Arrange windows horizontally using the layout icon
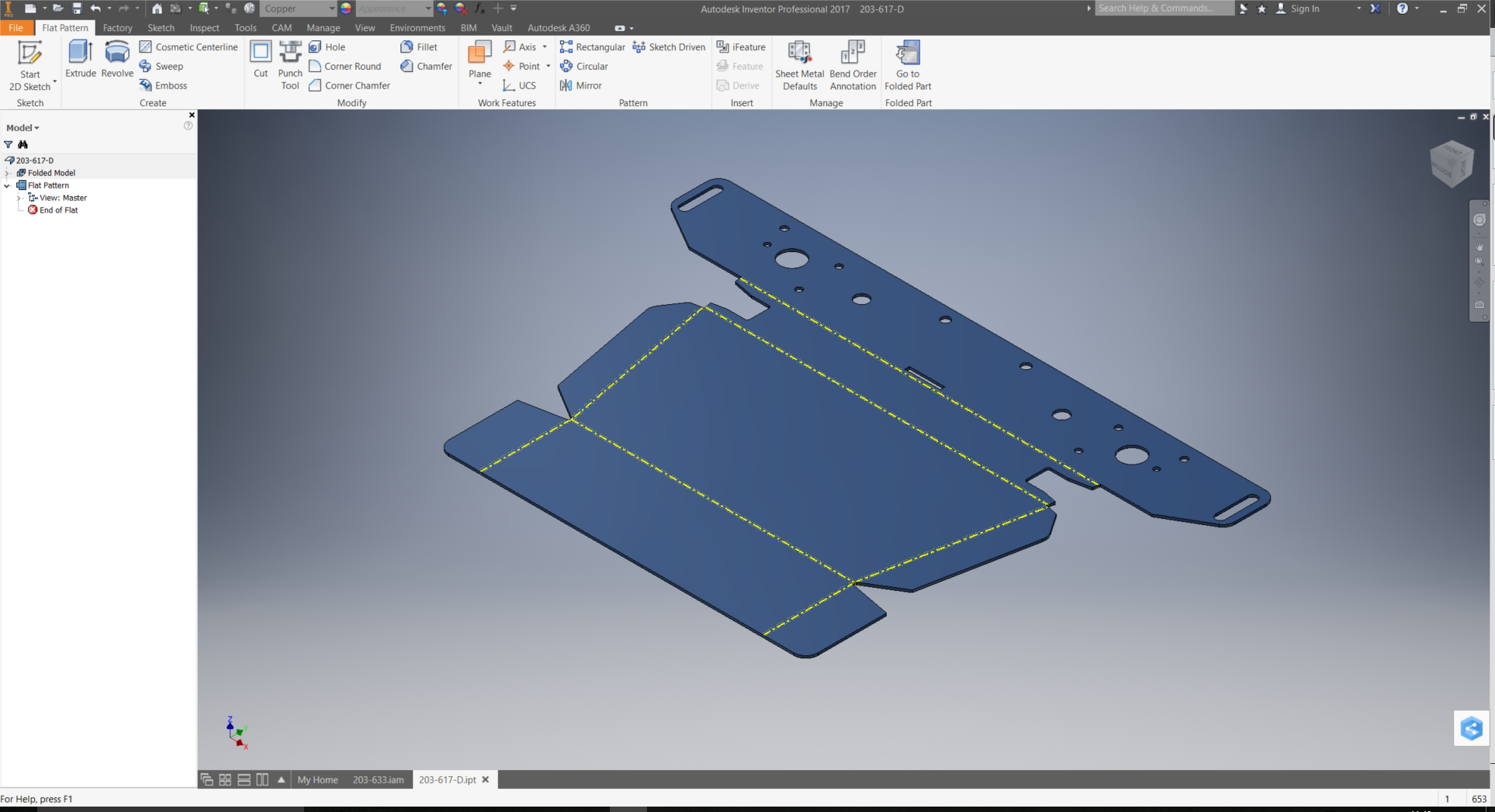1495x812 pixels. pos(244,779)
